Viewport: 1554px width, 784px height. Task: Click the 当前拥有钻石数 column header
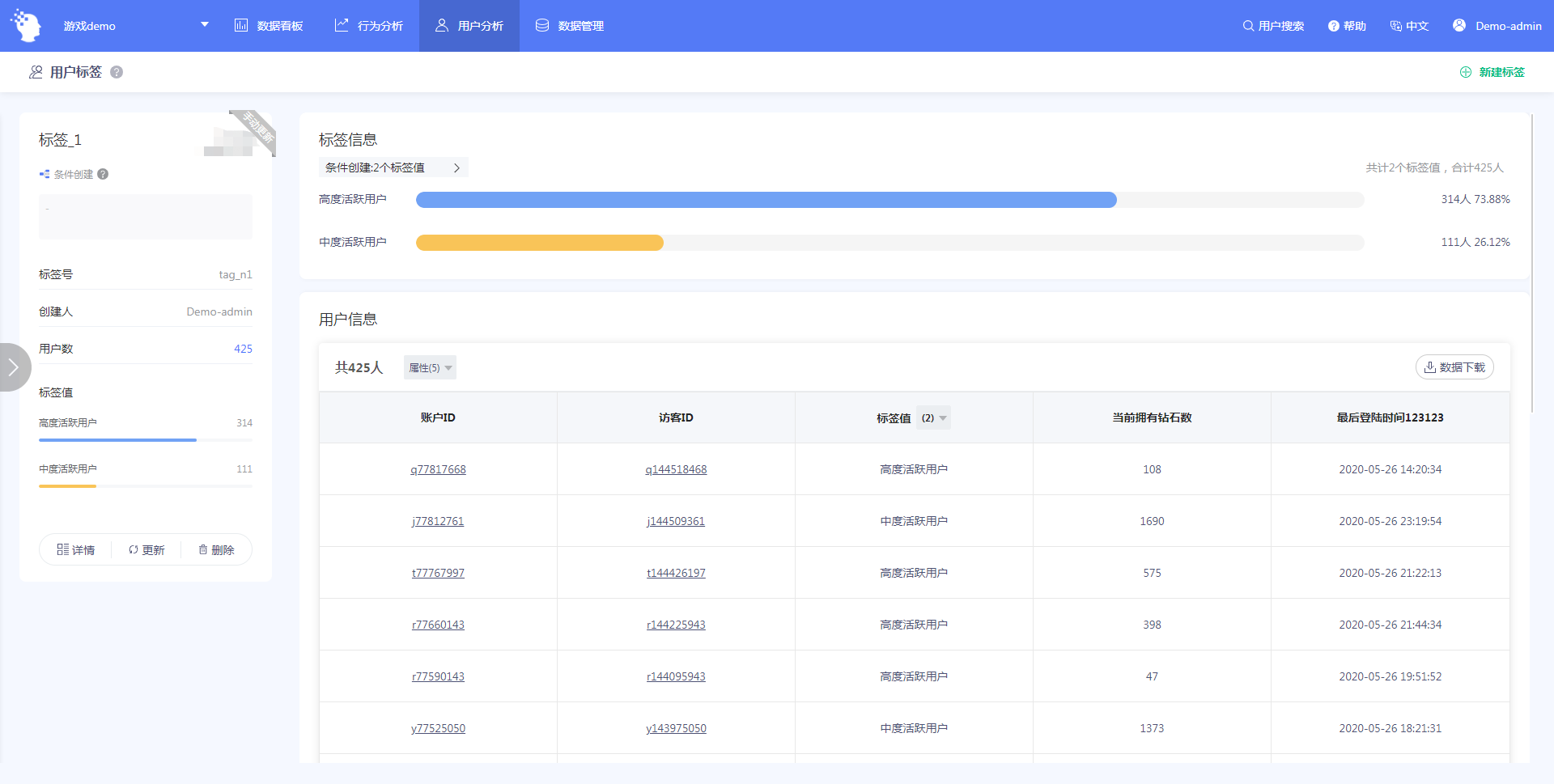pos(1152,417)
